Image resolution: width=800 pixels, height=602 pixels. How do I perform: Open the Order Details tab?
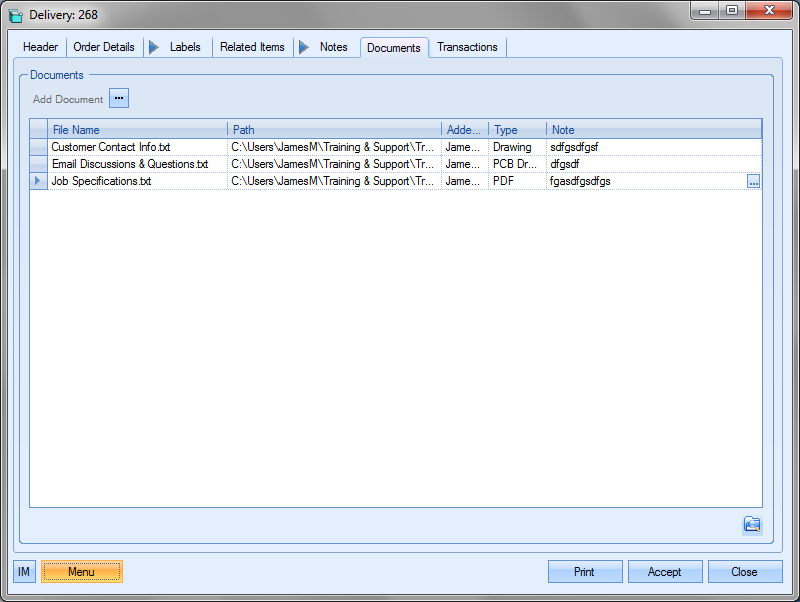click(x=104, y=47)
